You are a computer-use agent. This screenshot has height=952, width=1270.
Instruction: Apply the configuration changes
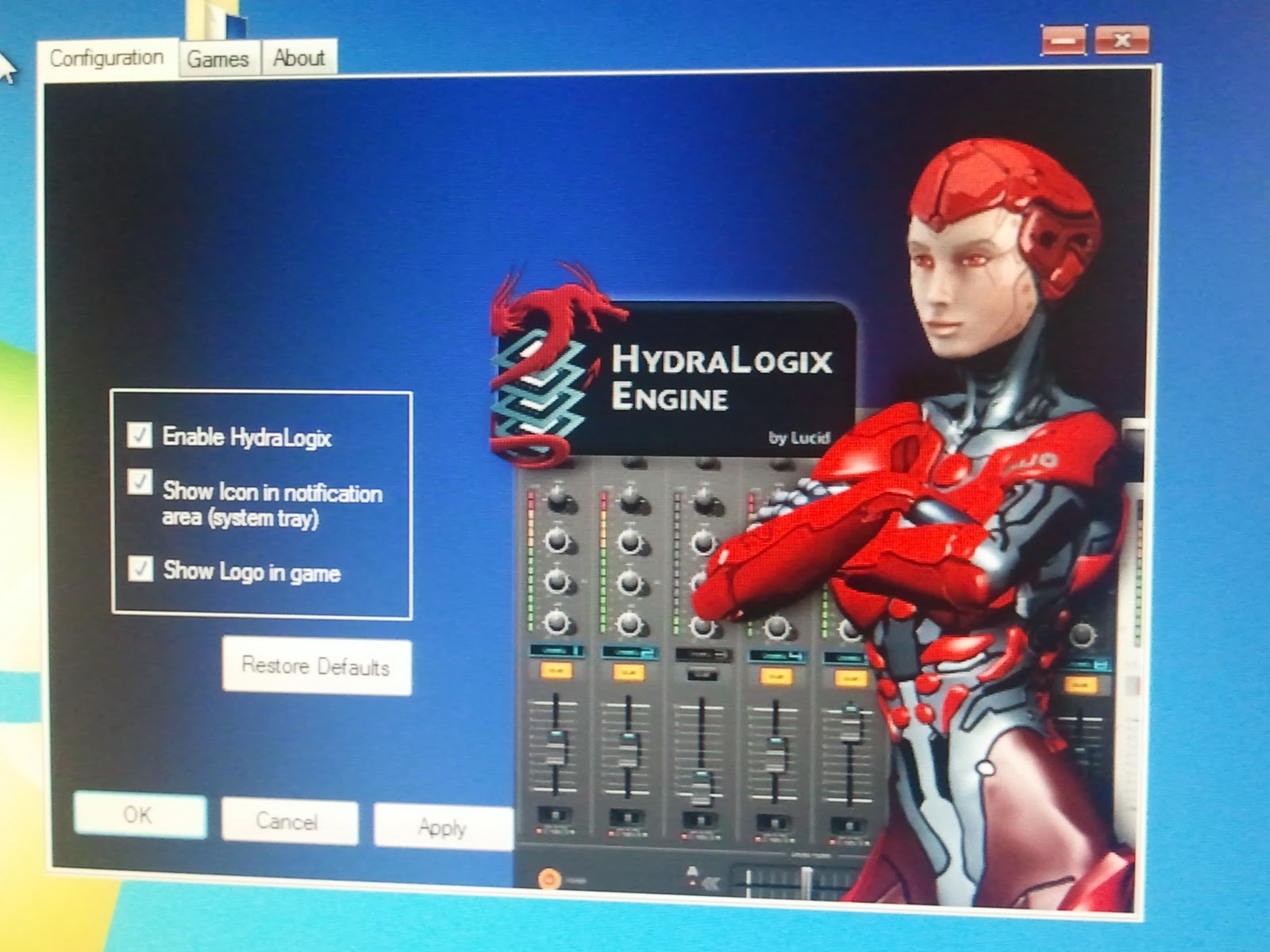[443, 827]
